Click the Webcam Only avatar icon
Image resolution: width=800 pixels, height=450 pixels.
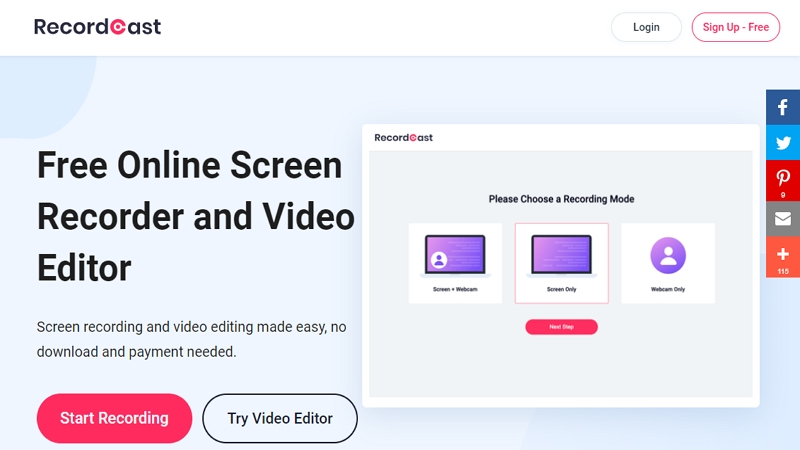pyautogui.click(x=667, y=255)
